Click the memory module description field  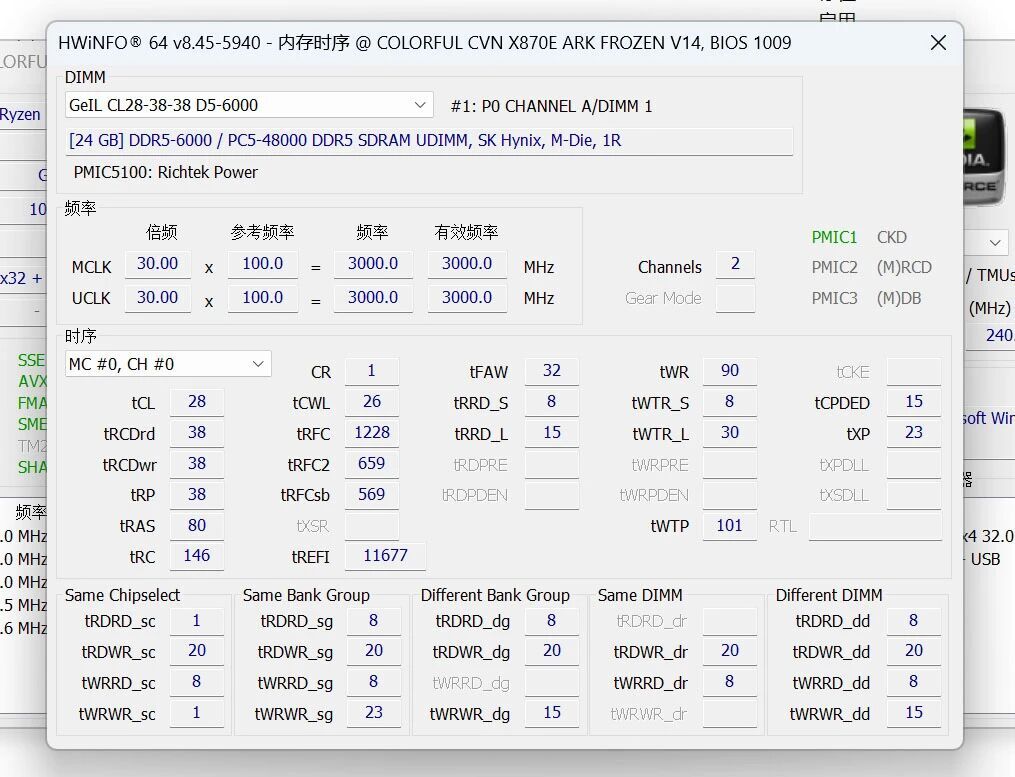[x=429, y=141]
